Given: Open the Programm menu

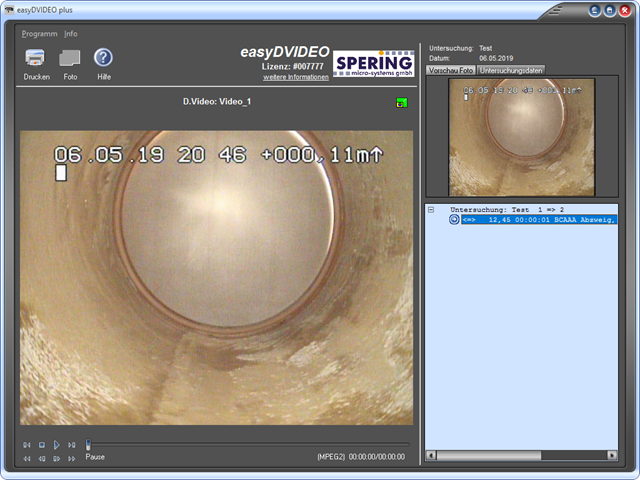Looking at the screenshot, I should 40,34.
